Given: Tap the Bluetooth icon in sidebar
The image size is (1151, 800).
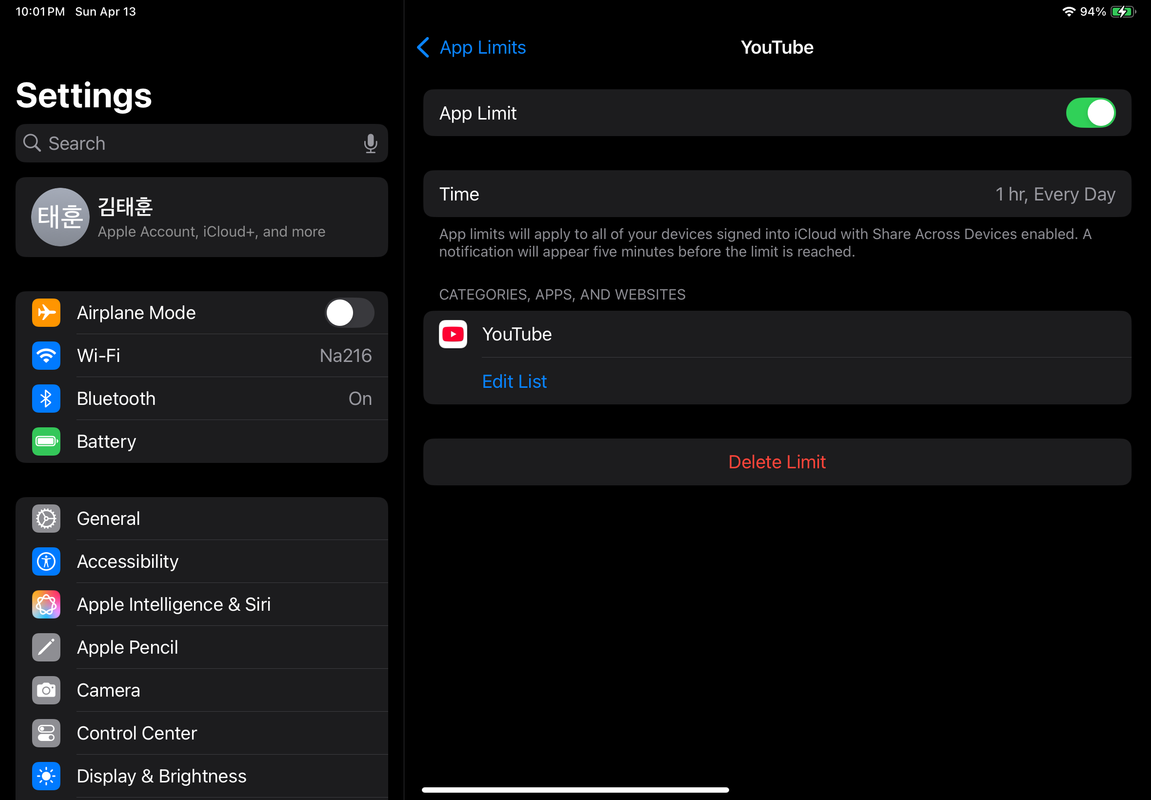Looking at the screenshot, I should coord(46,399).
